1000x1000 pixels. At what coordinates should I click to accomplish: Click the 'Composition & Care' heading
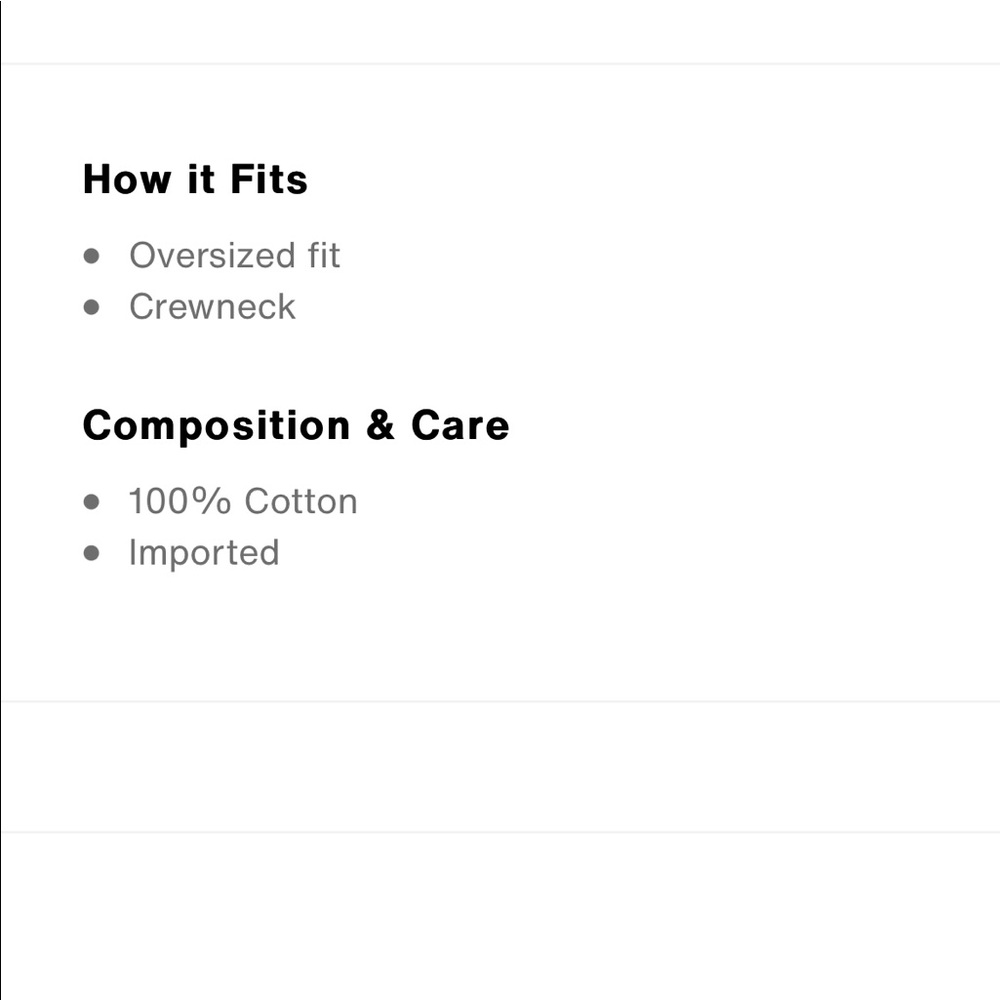click(x=296, y=426)
